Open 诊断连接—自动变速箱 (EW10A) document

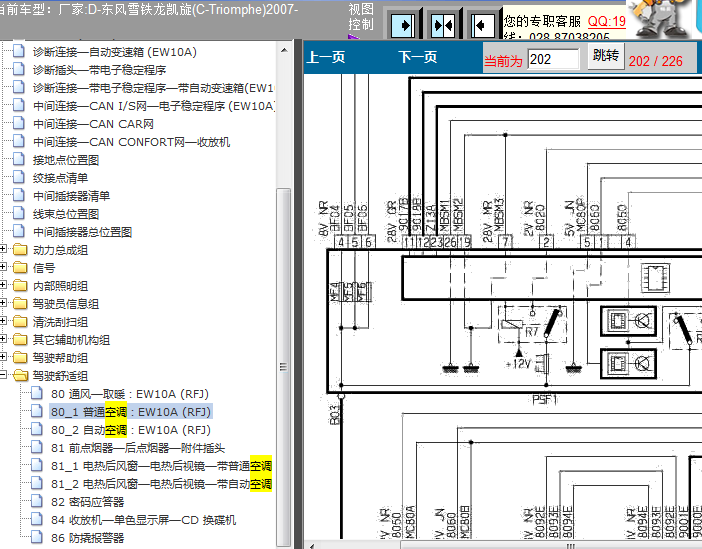click(115, 52)
